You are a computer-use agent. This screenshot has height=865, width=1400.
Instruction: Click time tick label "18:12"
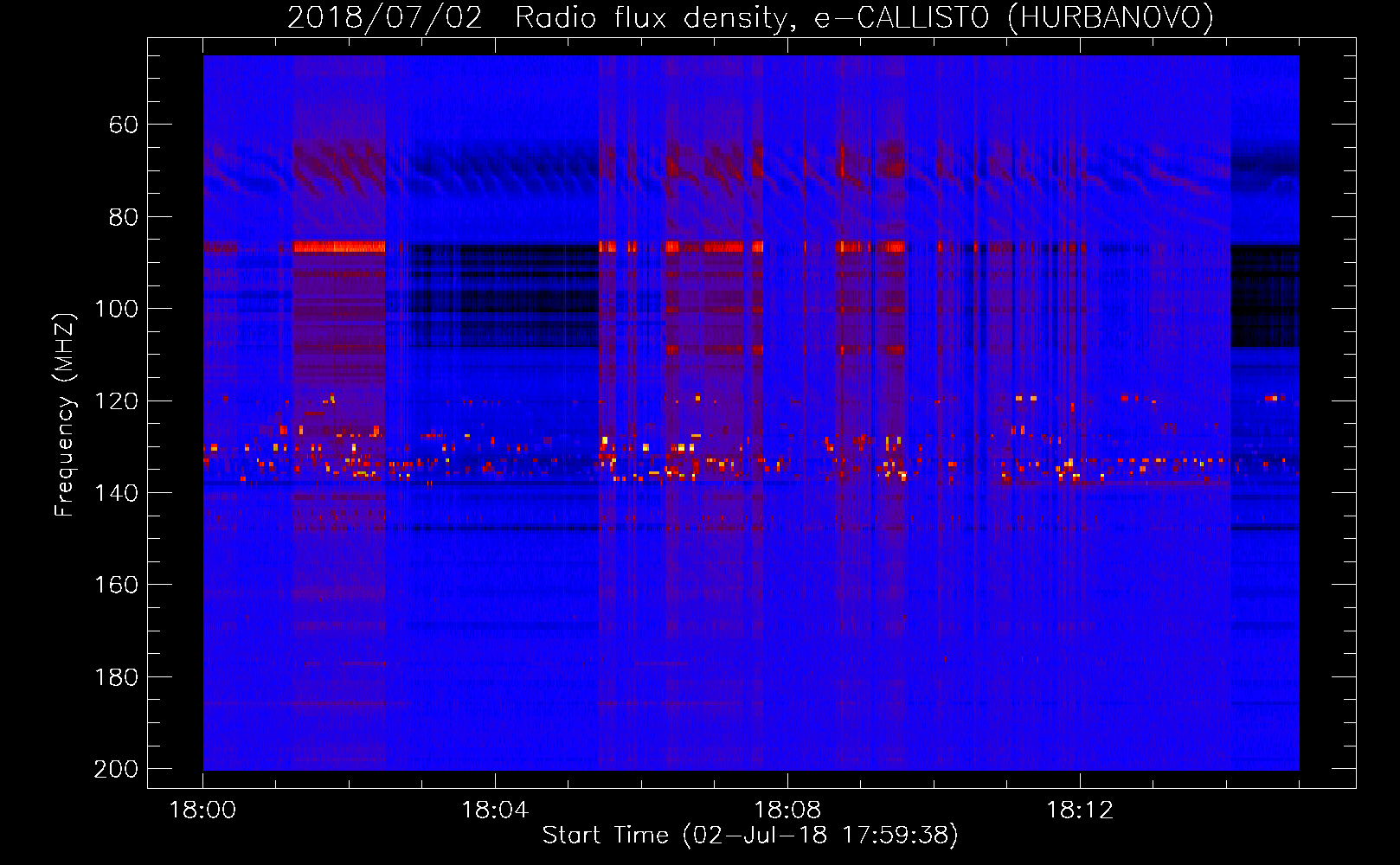pyautogui.click(x=1080, y=810)
